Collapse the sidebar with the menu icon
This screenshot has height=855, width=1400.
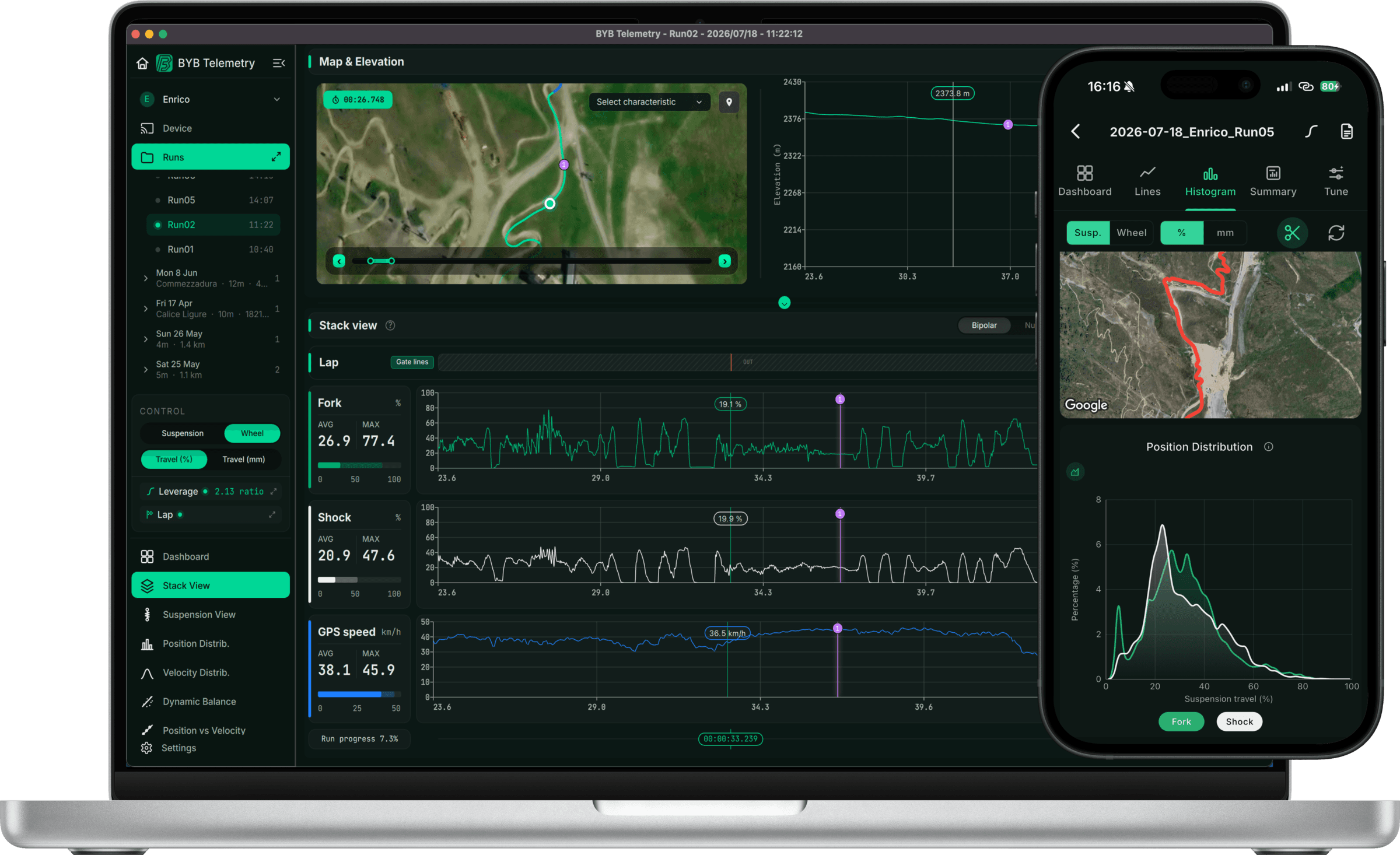(278, 63)
